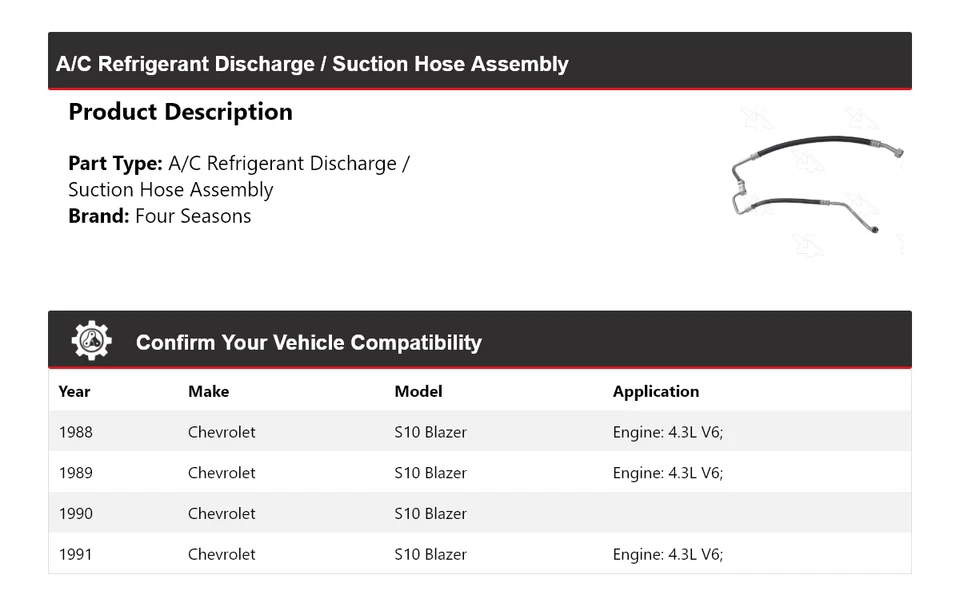The height and width of the screenshot is (606, 960).
Task: Click the A/C Refrigerant Discharge title bar
Action: (312, 64)
